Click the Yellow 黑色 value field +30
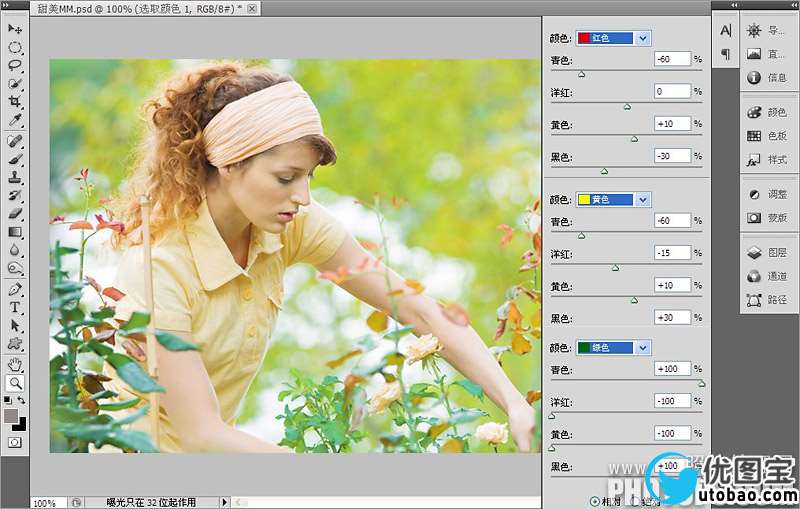800x509 pixels. click(x=672, y=317)
